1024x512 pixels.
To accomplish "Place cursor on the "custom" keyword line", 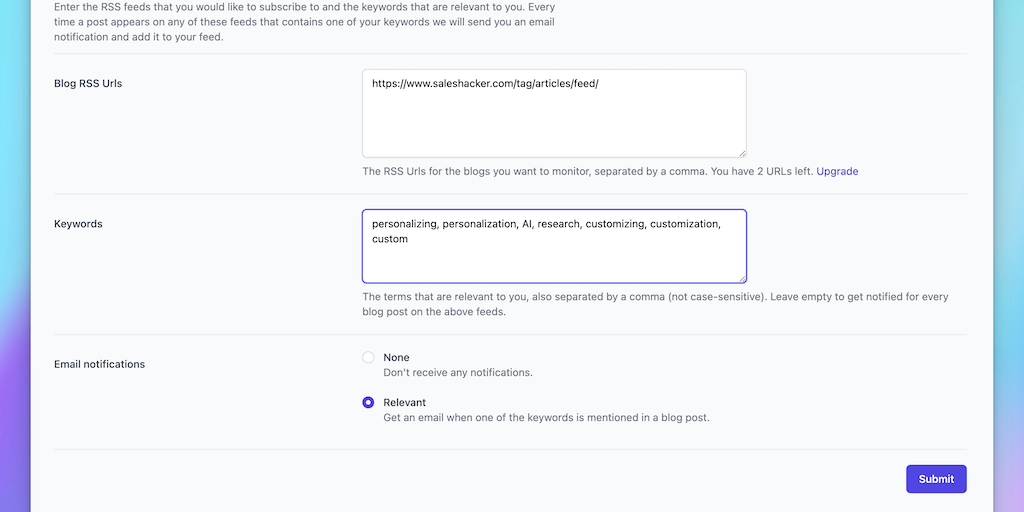I will [390, 240].
